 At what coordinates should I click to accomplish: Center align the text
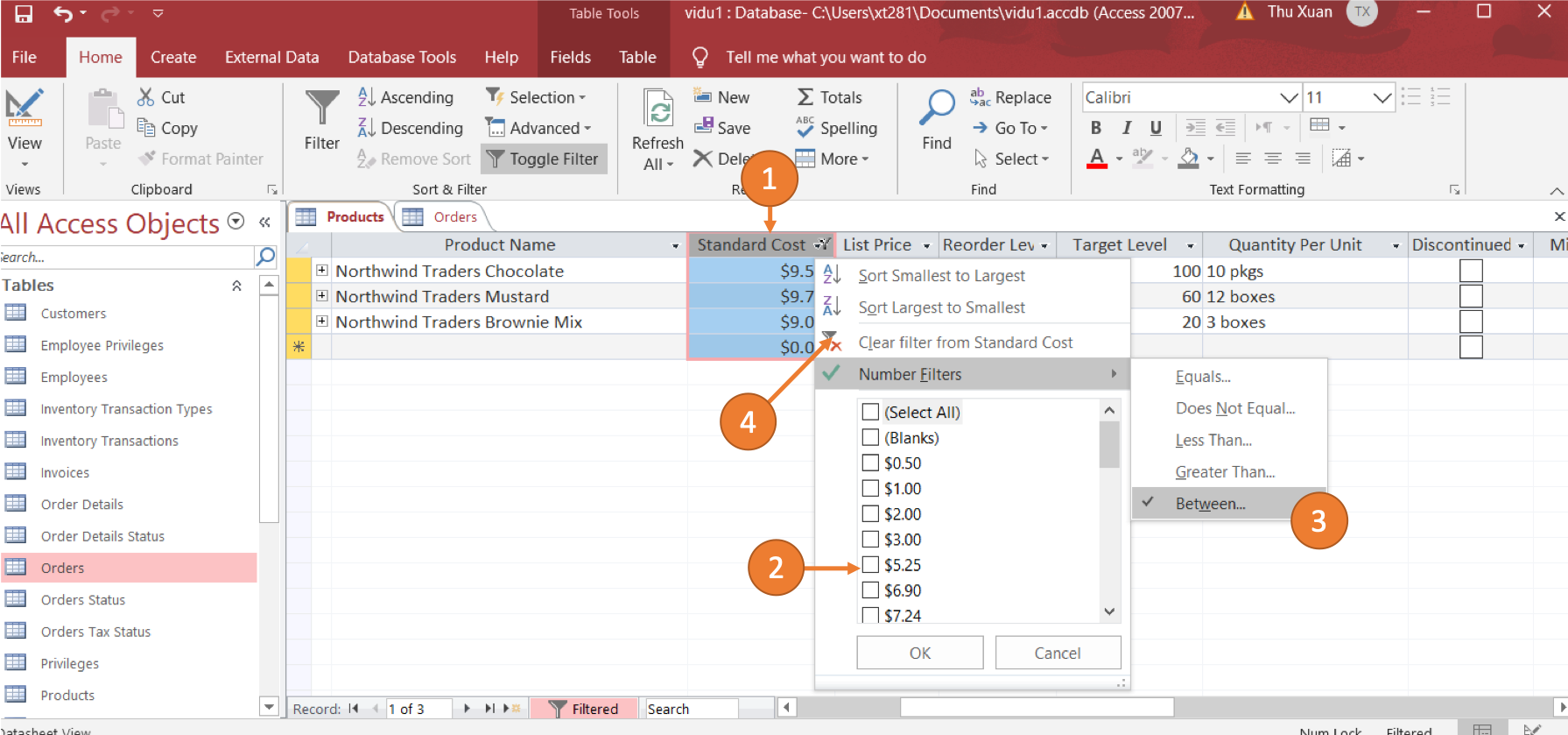[1273, 159]
